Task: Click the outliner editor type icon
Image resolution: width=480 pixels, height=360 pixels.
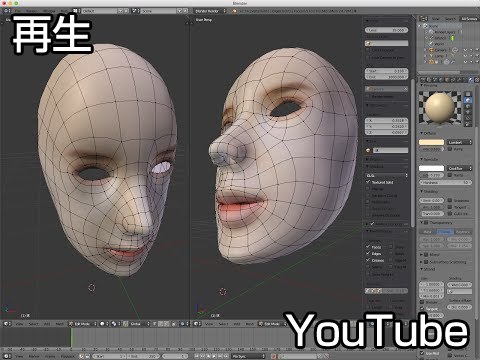Action: 423,18
